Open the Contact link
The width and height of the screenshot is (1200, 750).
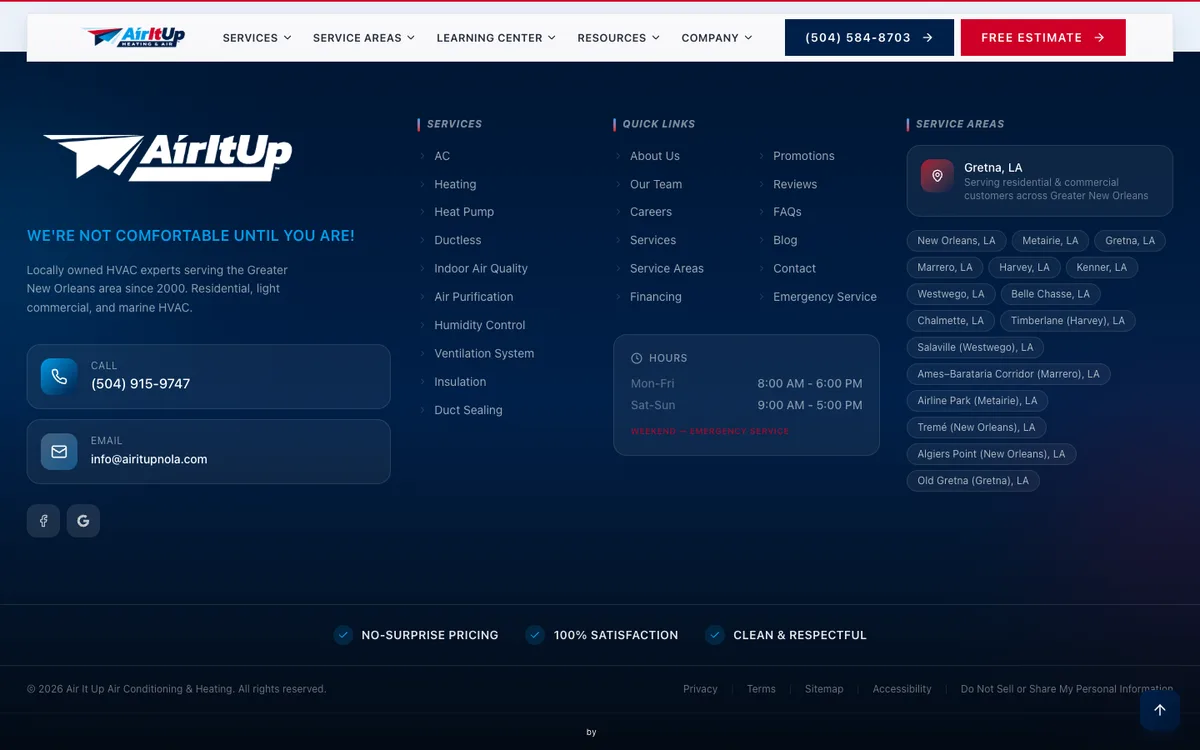794,268
